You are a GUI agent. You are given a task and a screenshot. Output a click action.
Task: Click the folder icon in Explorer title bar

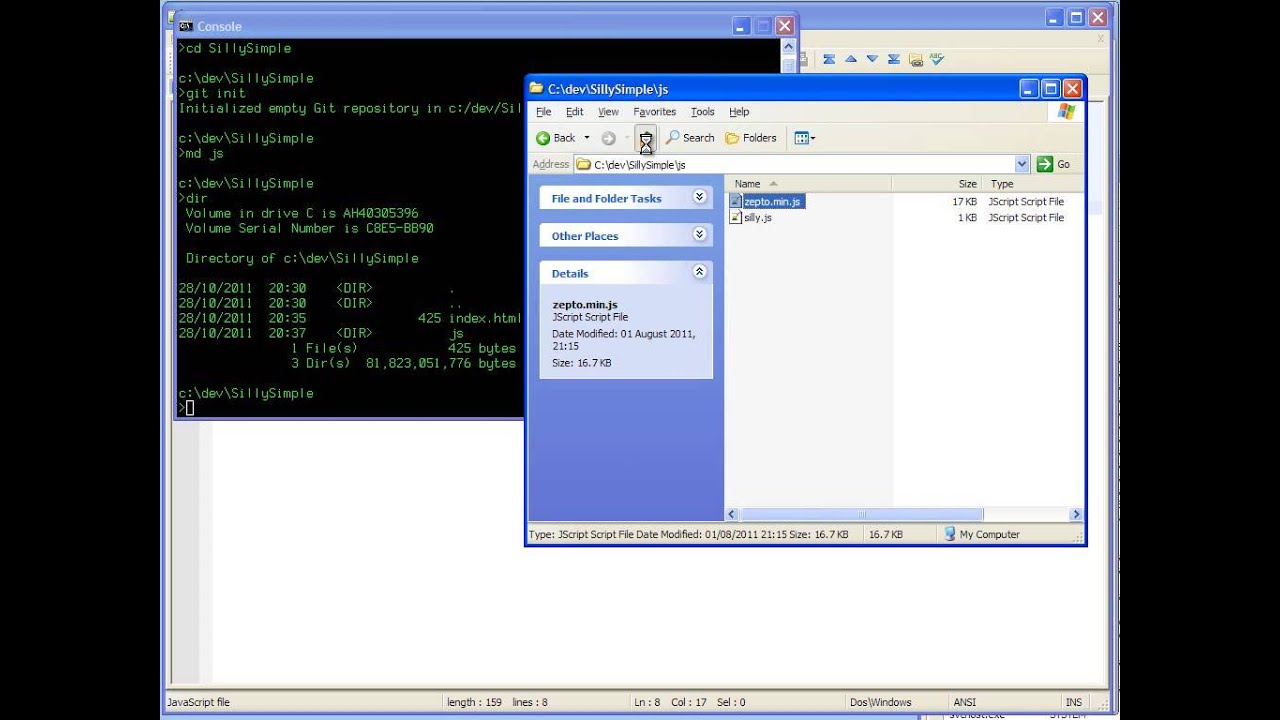point(536,89)
